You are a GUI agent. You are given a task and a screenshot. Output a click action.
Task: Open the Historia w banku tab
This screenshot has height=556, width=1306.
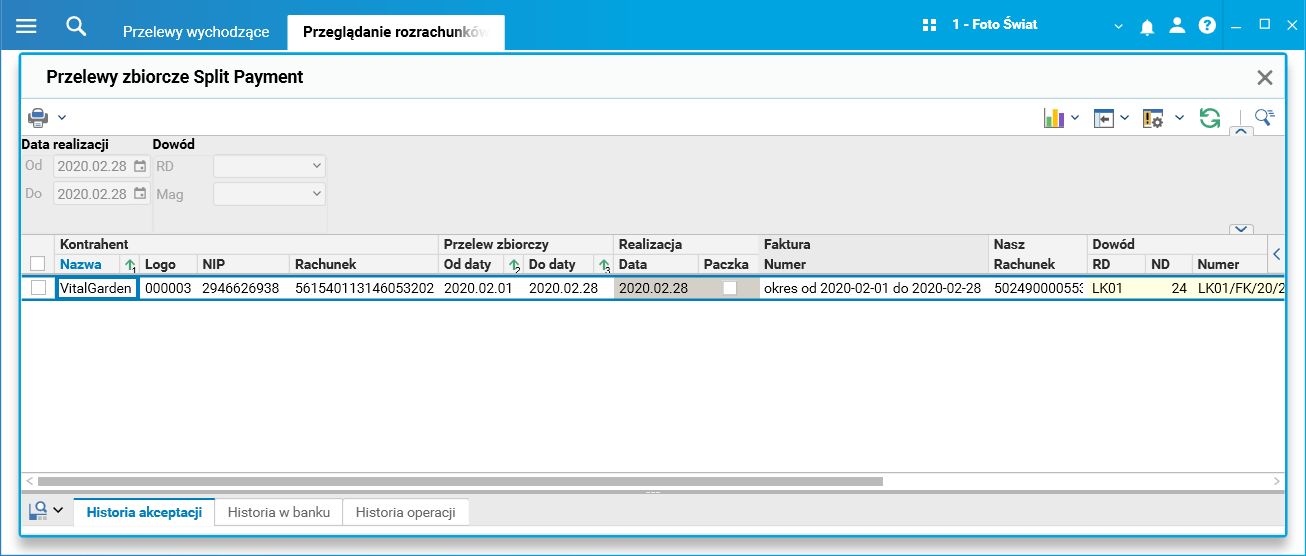pyautogui.click(x=279, y=512)
